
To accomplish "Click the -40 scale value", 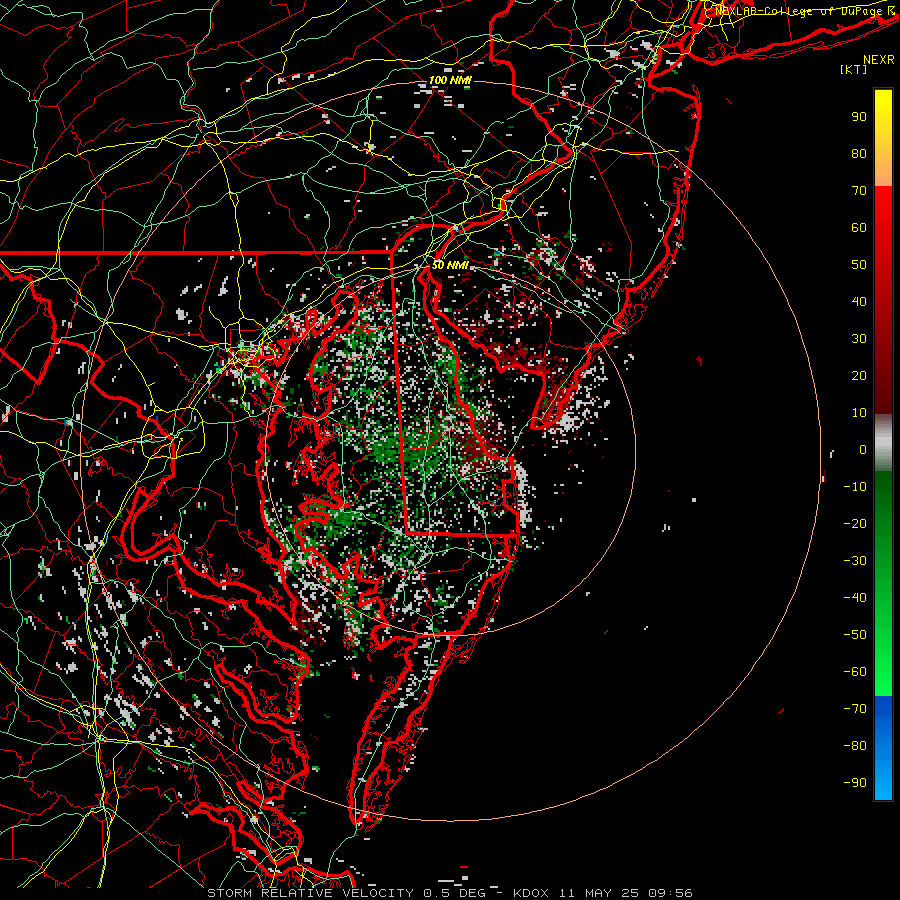I will [x=855, y=598].
